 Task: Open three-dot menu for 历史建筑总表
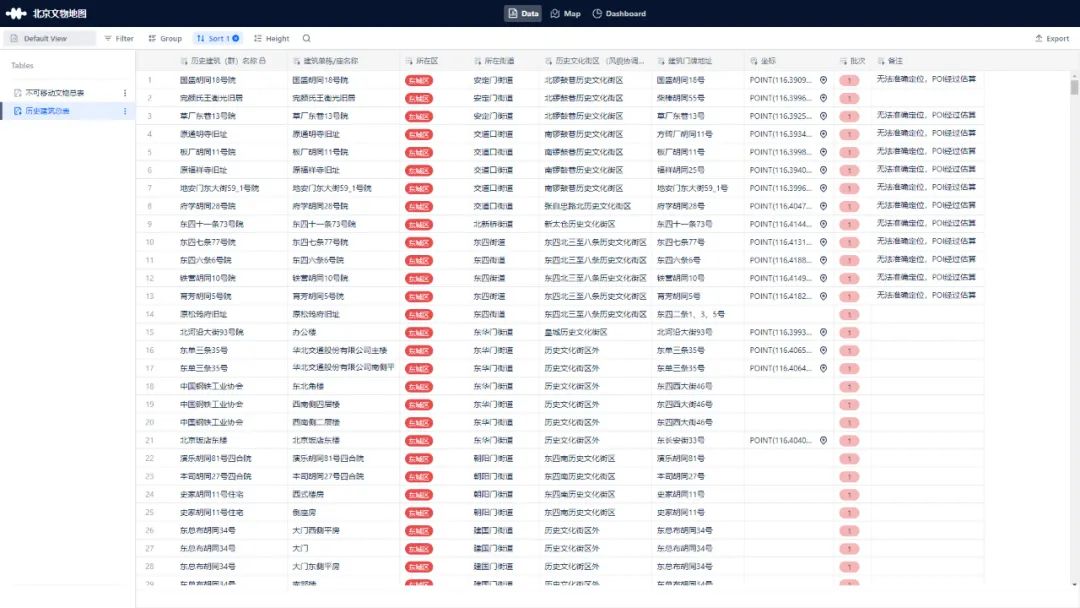[x=125, y=111]
